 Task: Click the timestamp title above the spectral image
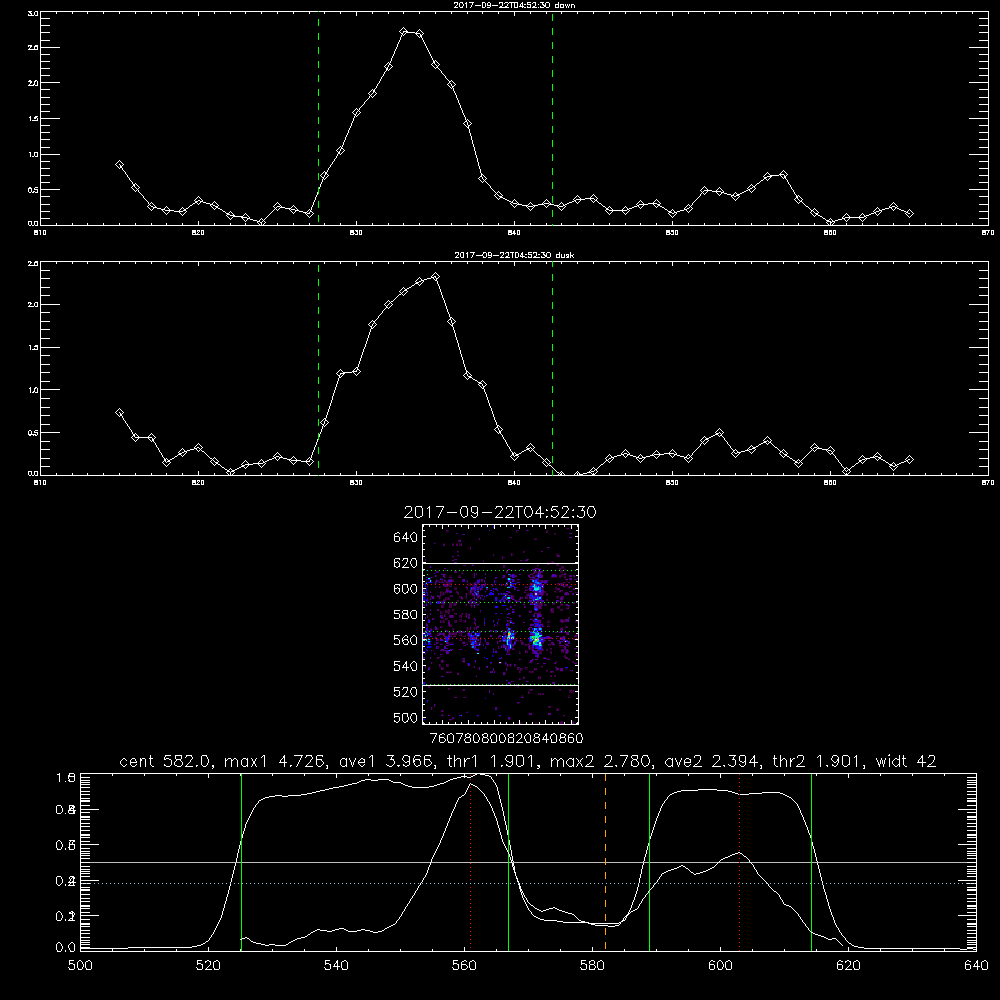(500, 512)
